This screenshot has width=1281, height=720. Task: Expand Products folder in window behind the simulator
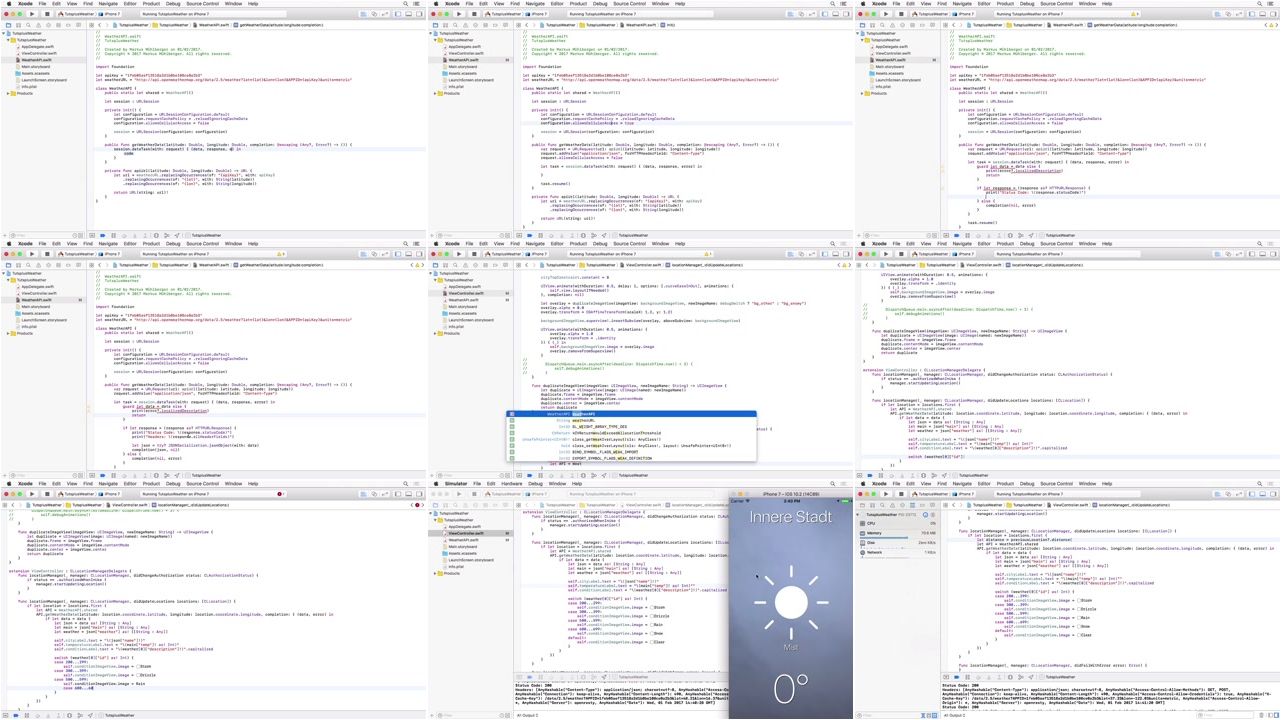pos(436,573)
